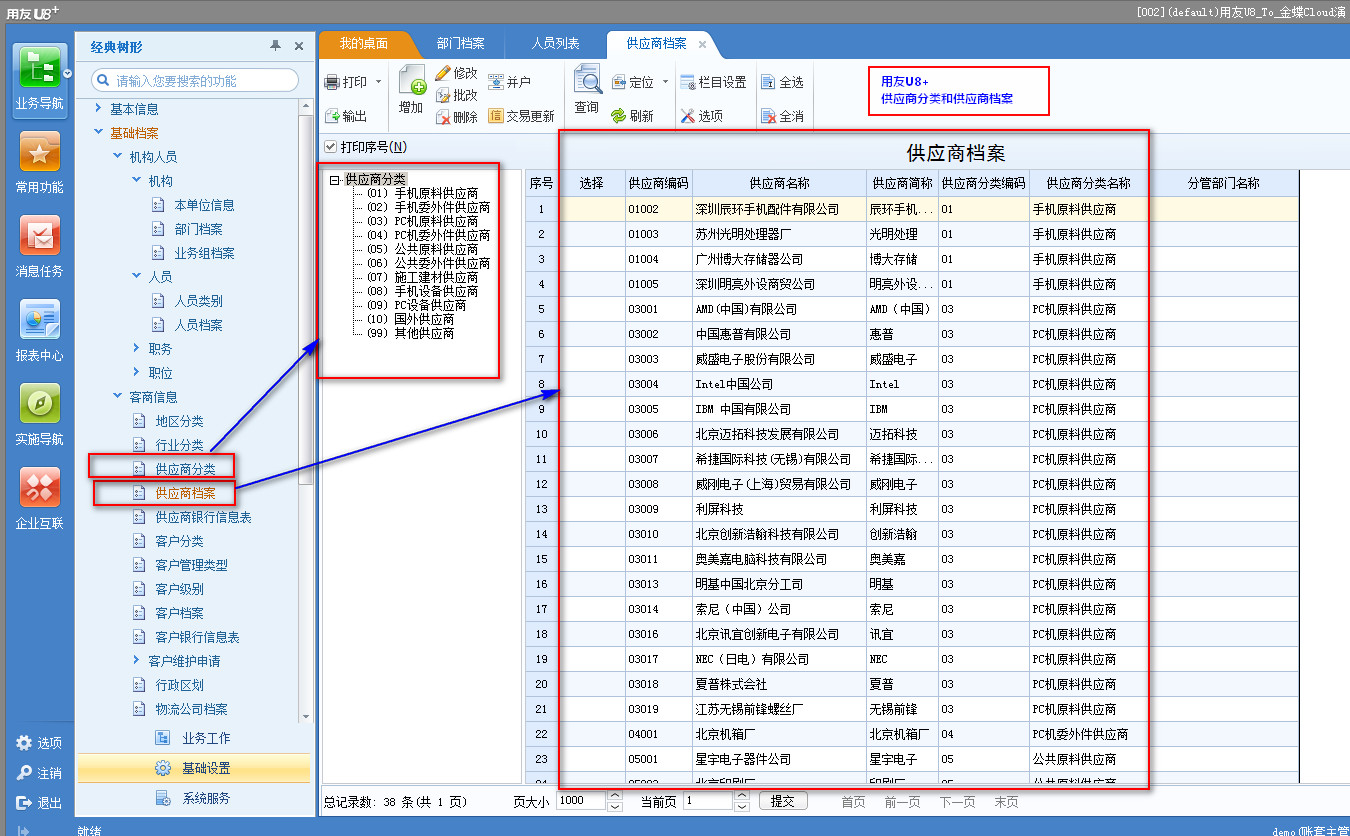1350x836 pixels.
Task: Expand the 职务 tree node
Action: 137,349
